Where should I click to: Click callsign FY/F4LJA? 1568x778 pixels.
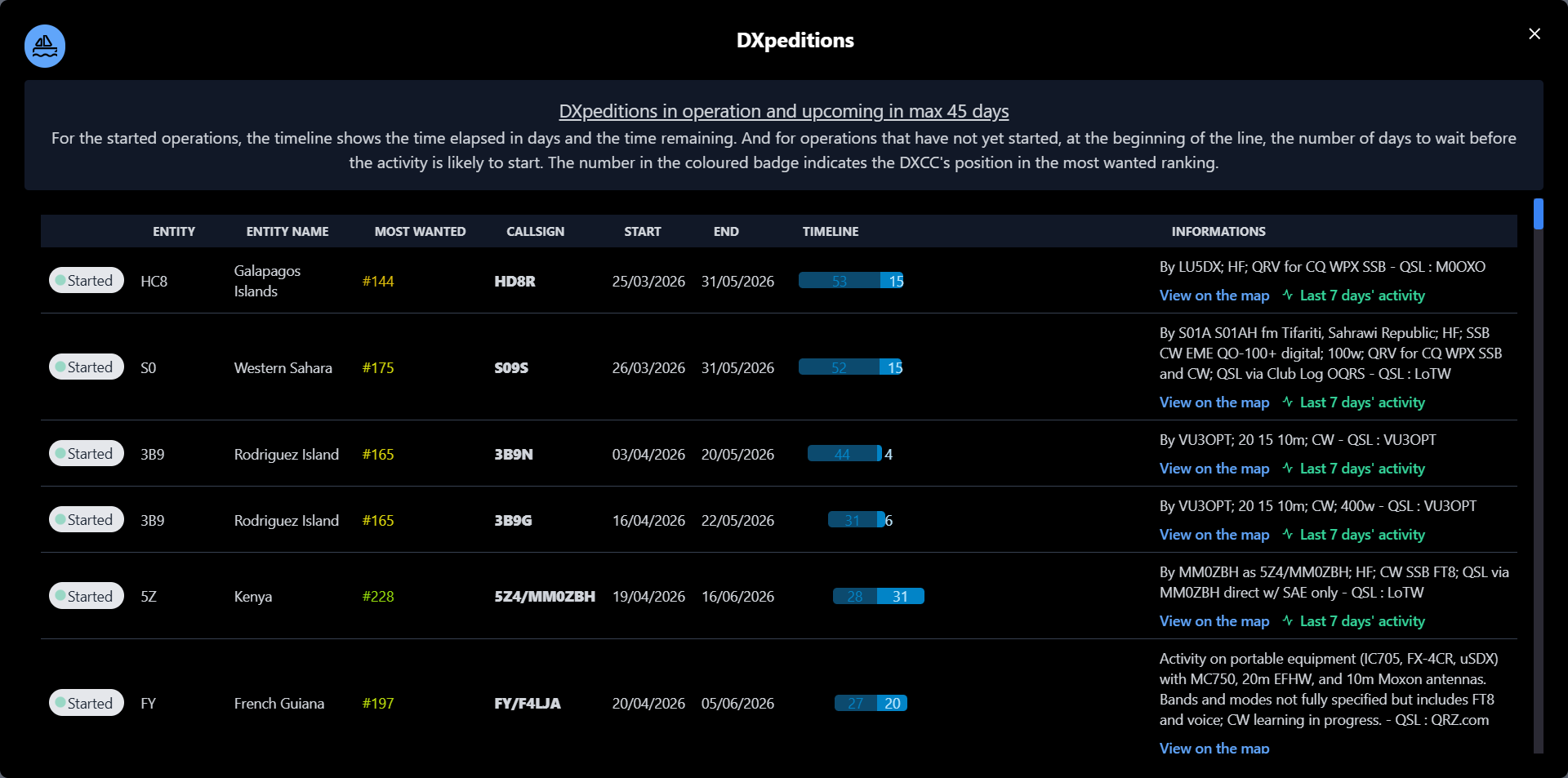528,703
